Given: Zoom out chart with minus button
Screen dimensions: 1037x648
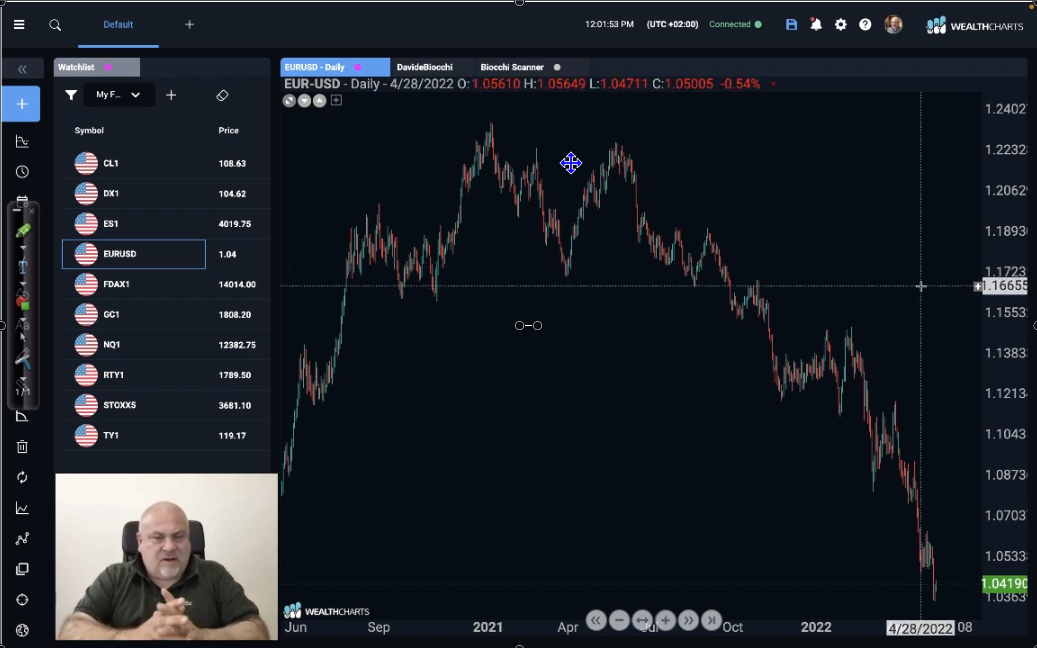Looking at the screenshot, I should pyautogui.click(x=619, y=620).
